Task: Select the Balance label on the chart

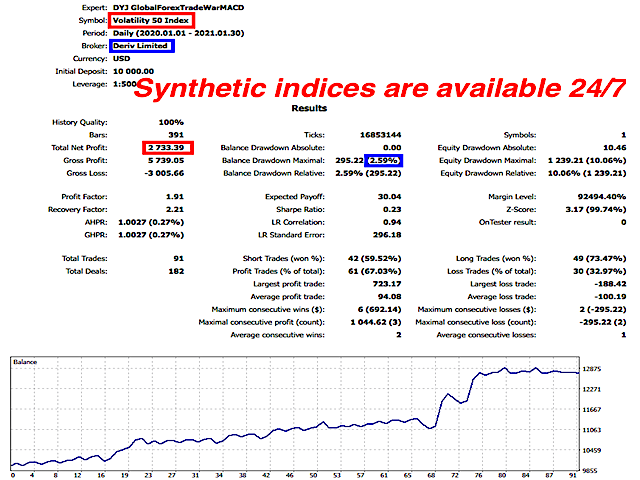Action: coord(25,362)
